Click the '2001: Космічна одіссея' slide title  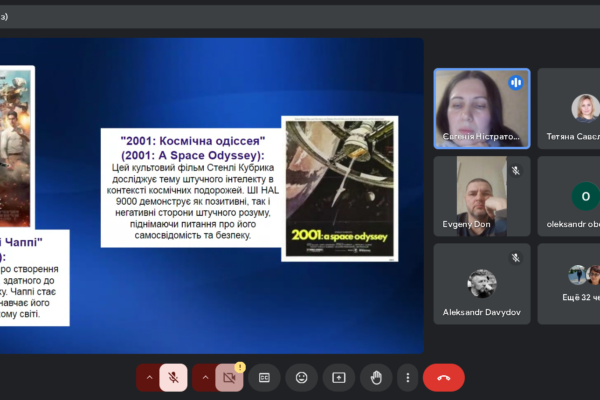193,148
